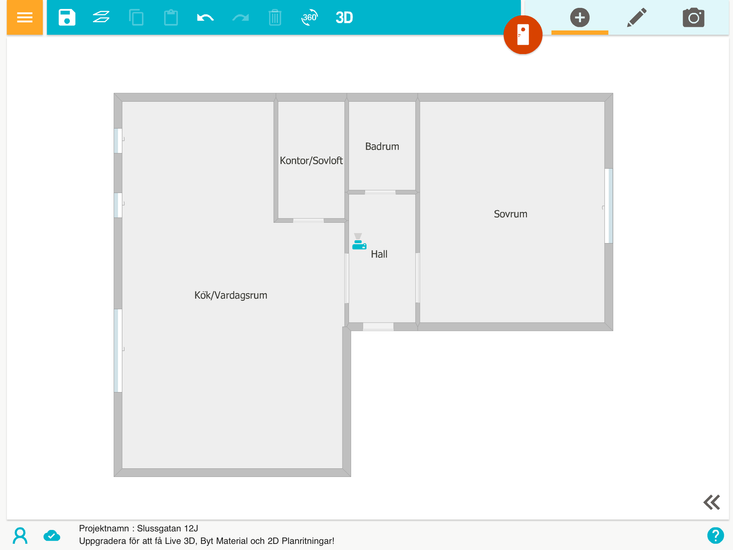The height and width of the screenshot is (550, 733).
Task: Open the user account icon
Action: pyautogui.click(x=20, y=535)
